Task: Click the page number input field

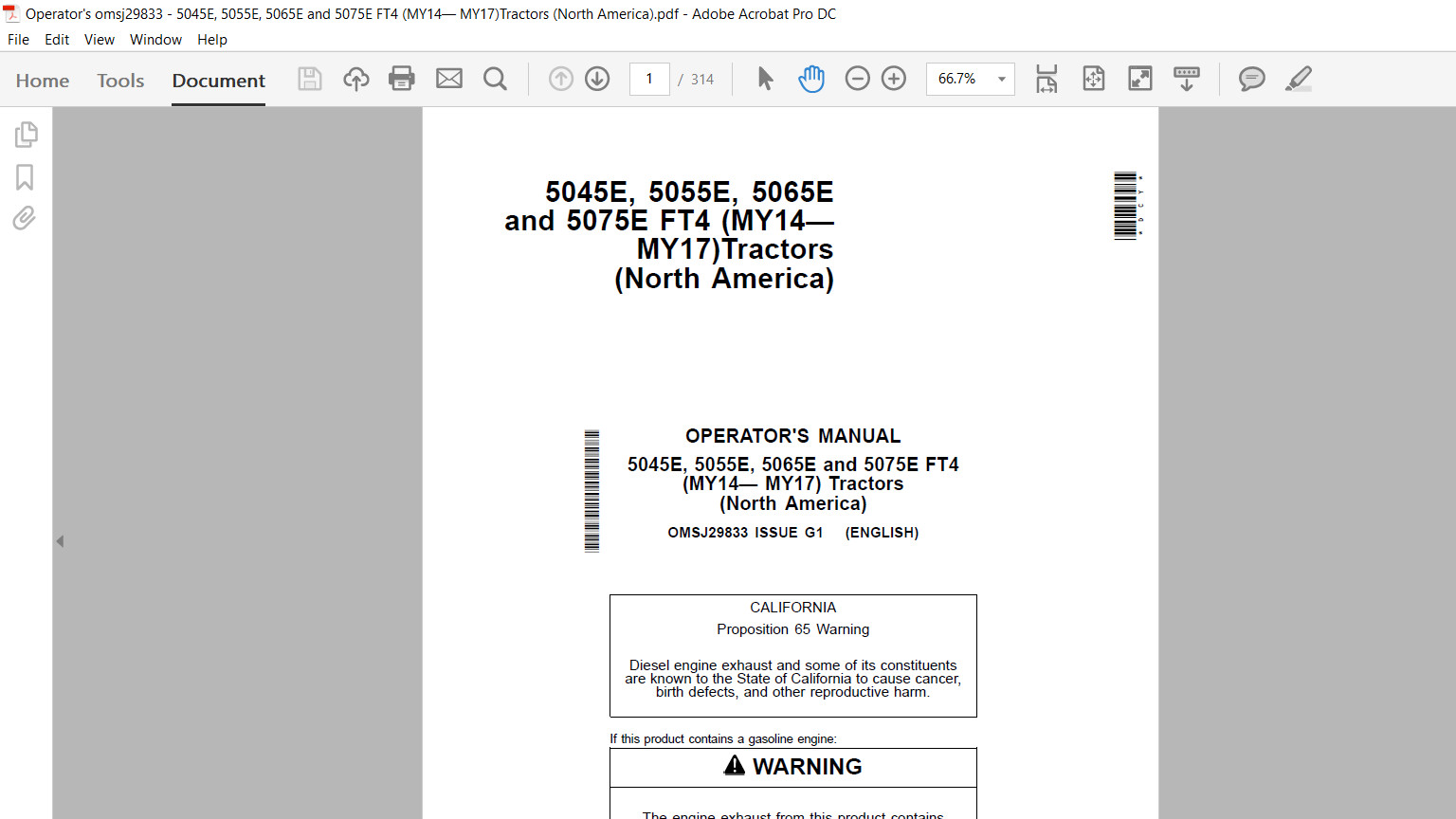Action: [x=649, y=79]
